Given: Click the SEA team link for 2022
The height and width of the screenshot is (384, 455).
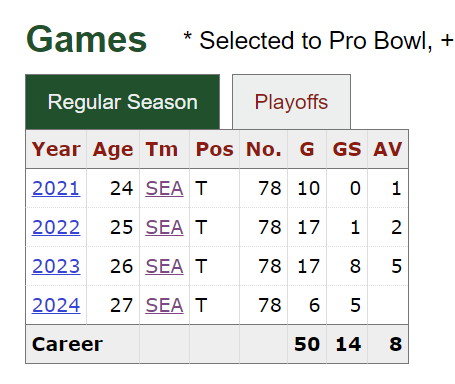Looking at the screenshot, I should pos(164,227).
